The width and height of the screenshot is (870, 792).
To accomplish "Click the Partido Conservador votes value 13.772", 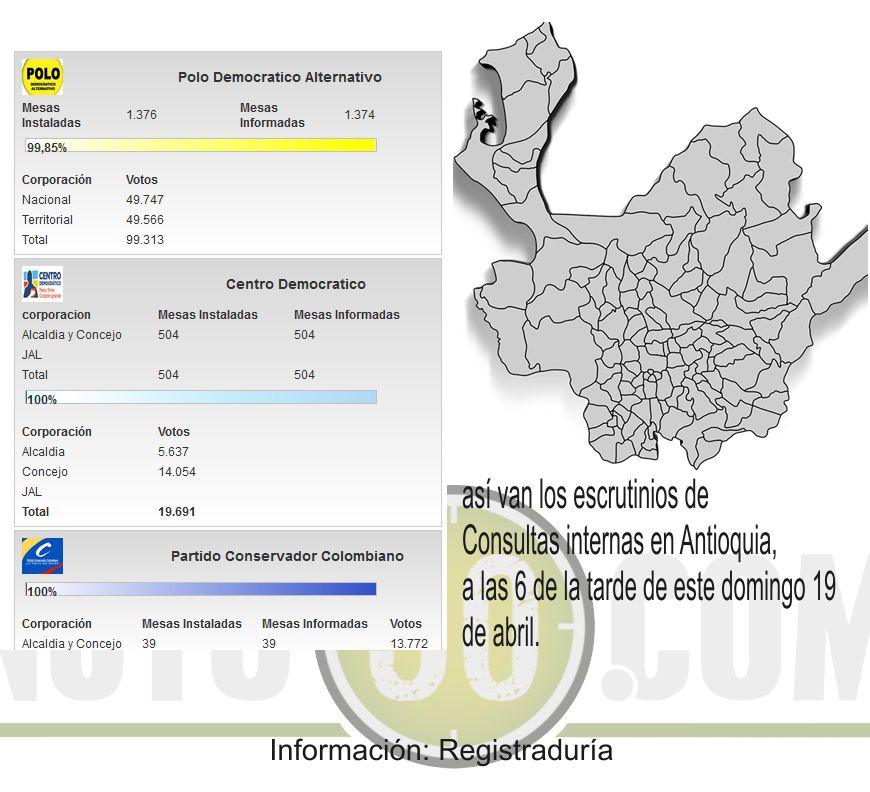I will click(408, 644).
